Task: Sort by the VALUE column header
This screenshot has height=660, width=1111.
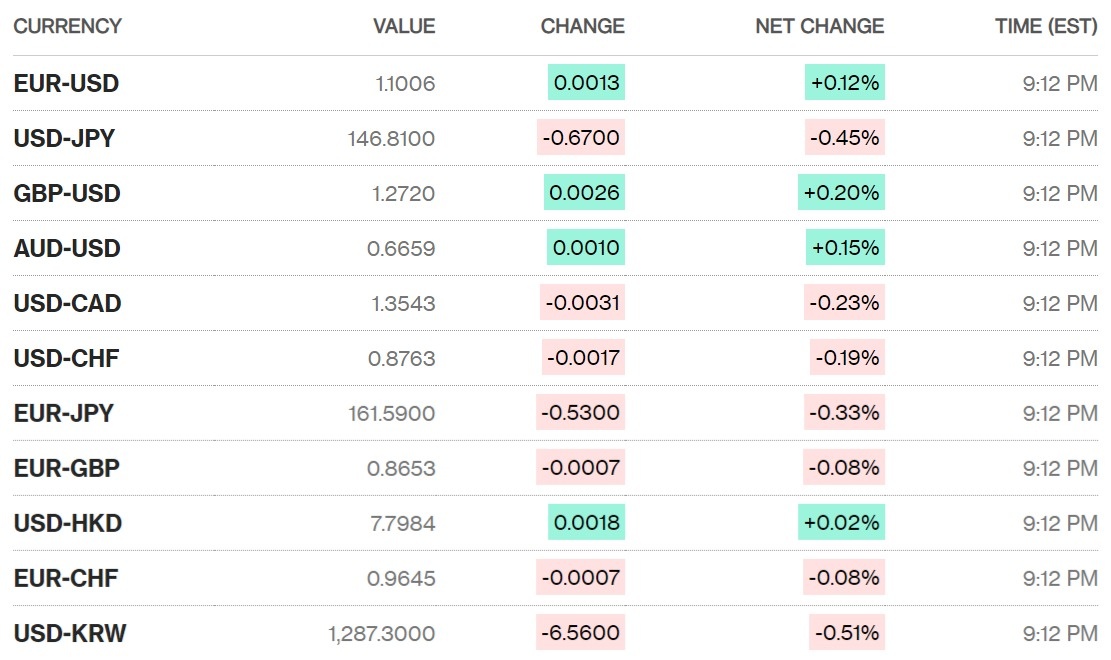Action: 404,26
